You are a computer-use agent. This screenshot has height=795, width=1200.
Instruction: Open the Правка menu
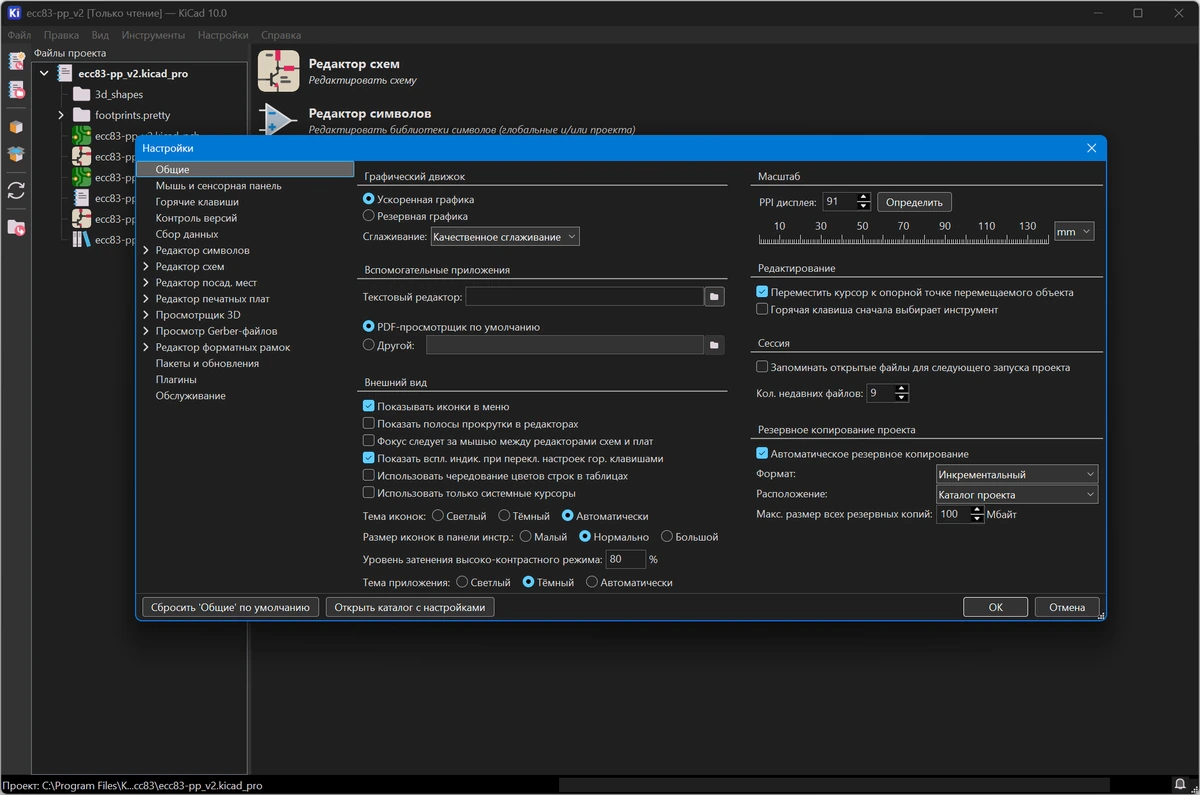tap(62, 35)
